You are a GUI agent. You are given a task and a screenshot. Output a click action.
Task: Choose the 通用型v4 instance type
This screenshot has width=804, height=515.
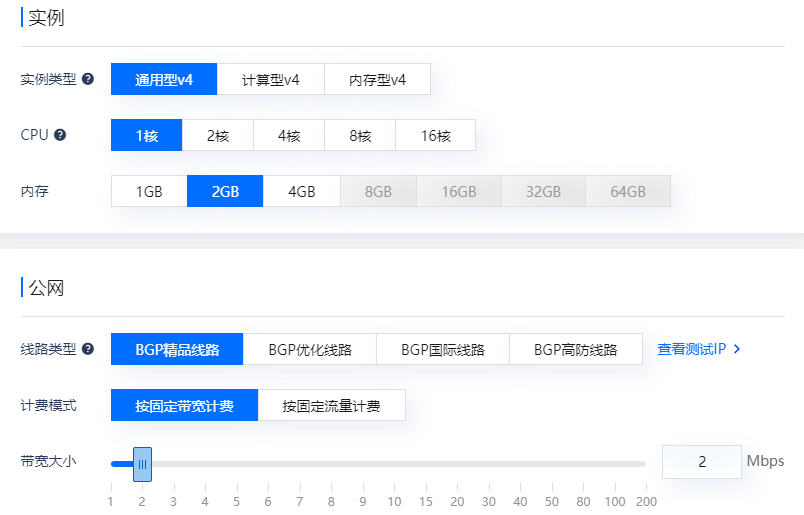coord(164,80)
